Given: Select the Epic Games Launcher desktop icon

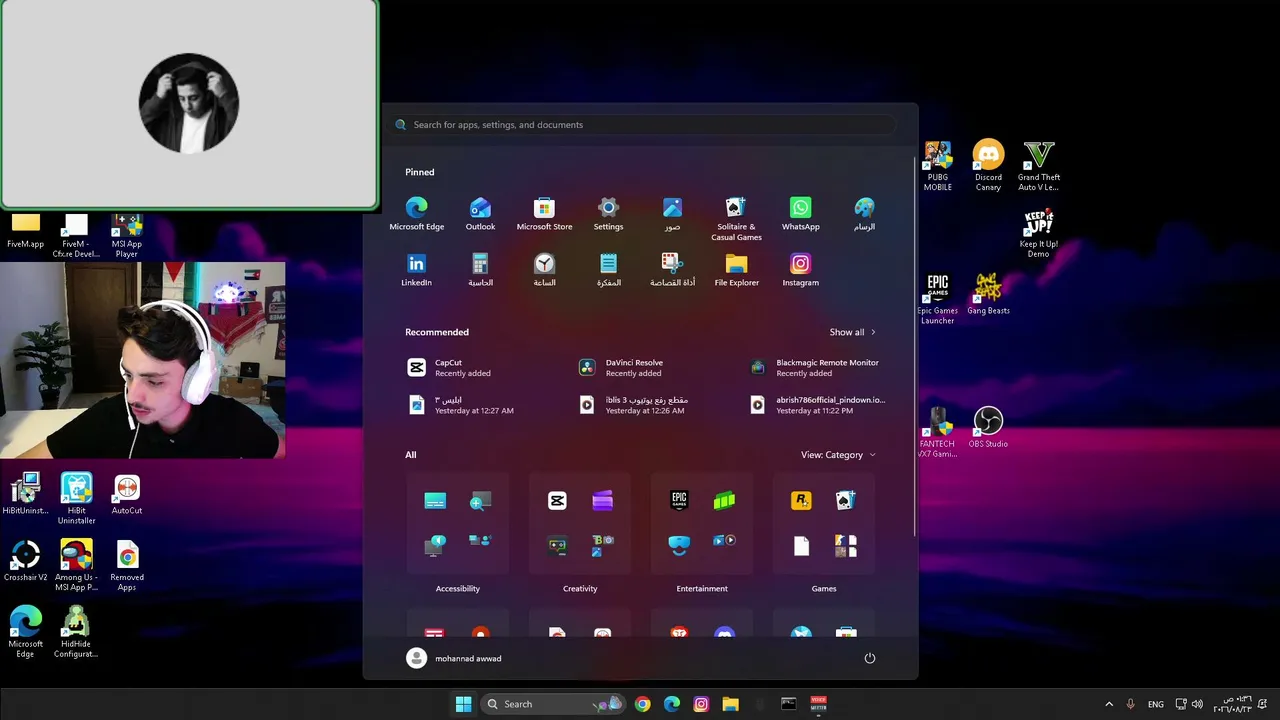Looking at the screenshot, I should [937, 299].
